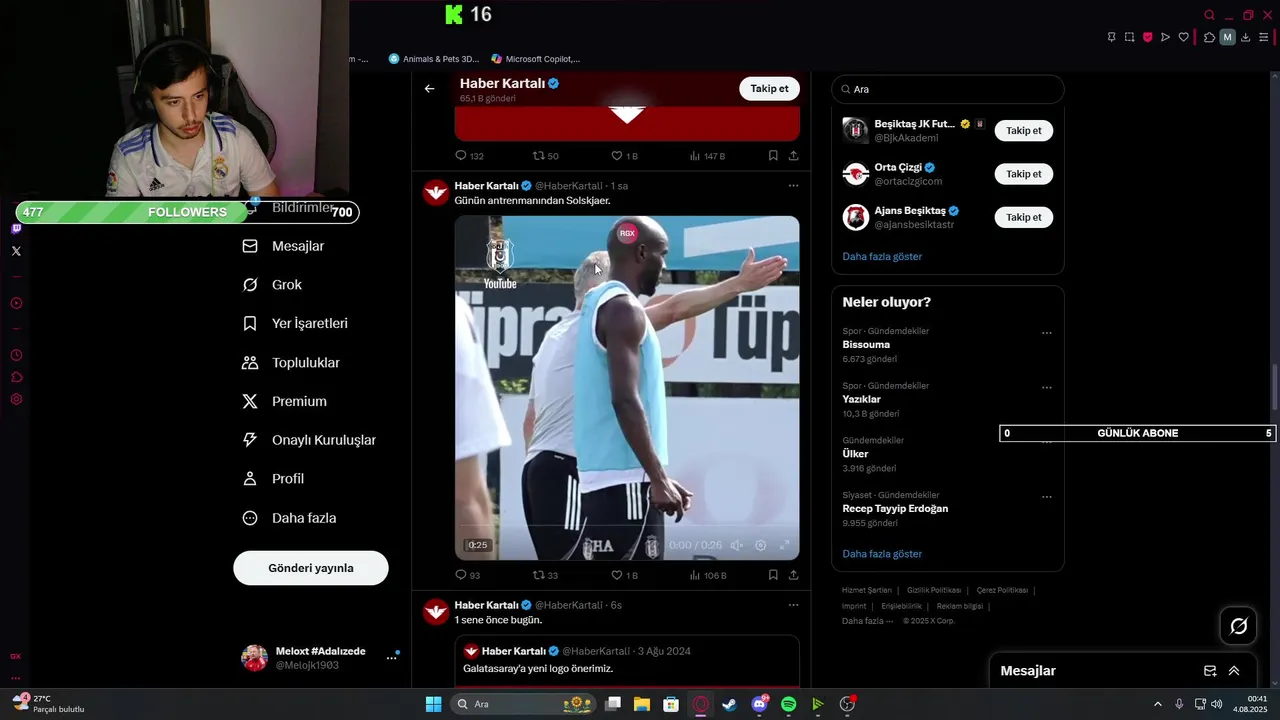Open more options on the '1 sene önce bugün' post
The width and height of the screenshot is (1280, 720).
(x=793, y=605)
